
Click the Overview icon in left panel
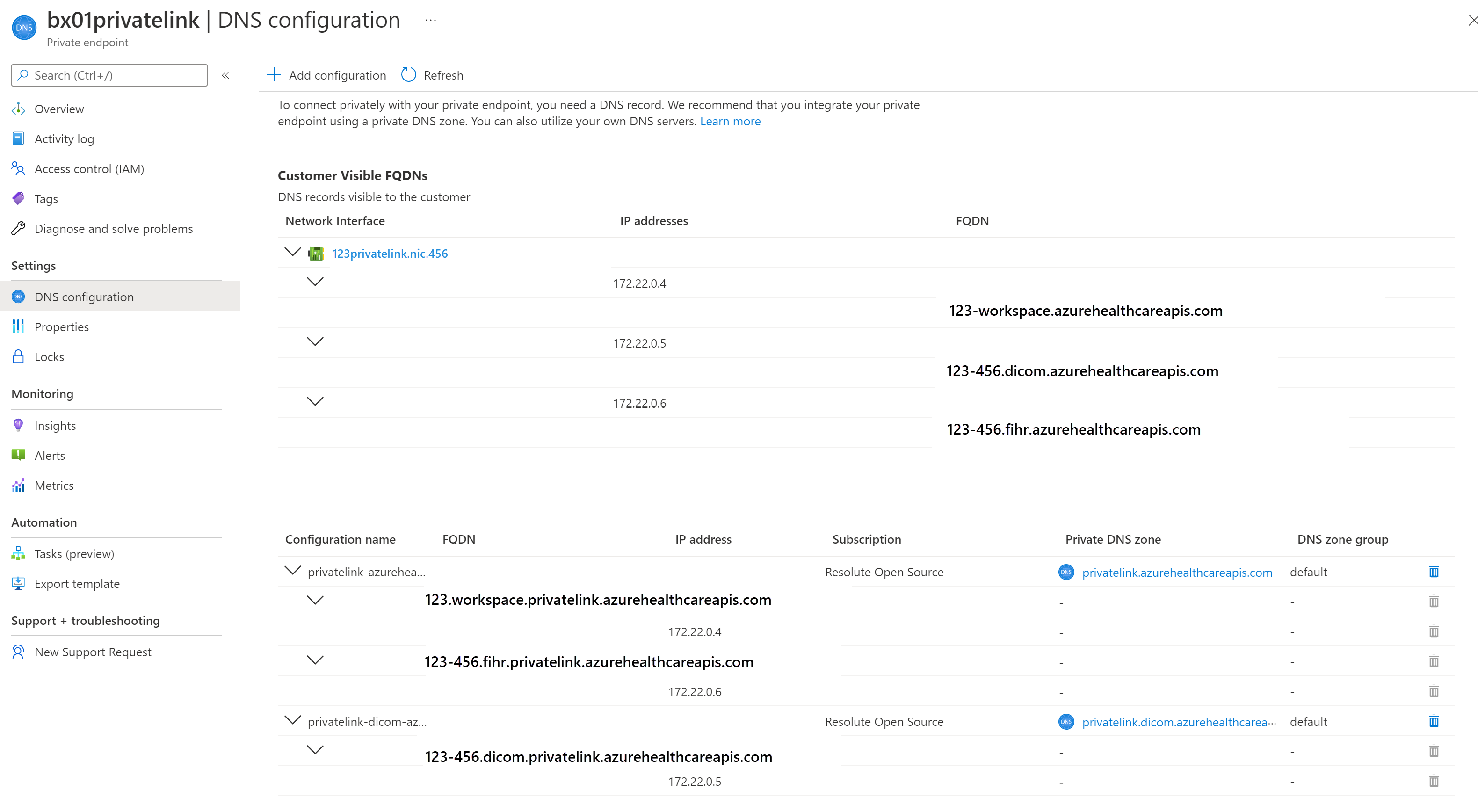pos(20,109)
